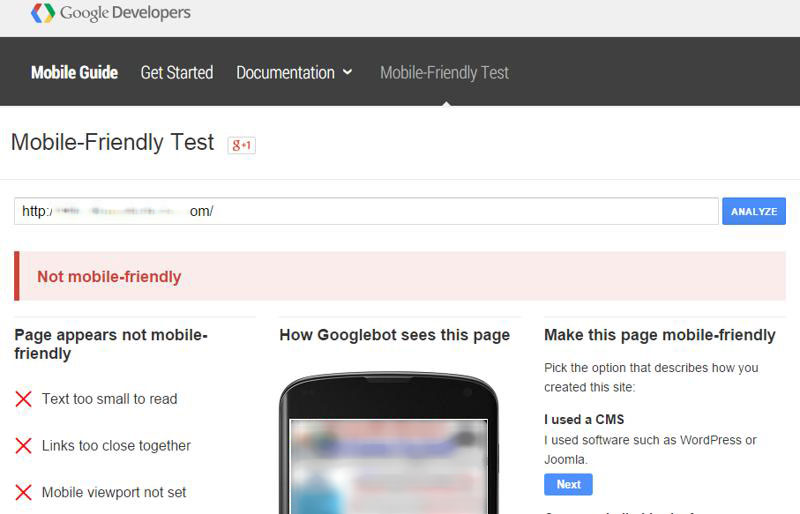Click the red X beside Text too small to read

[23, 399]
